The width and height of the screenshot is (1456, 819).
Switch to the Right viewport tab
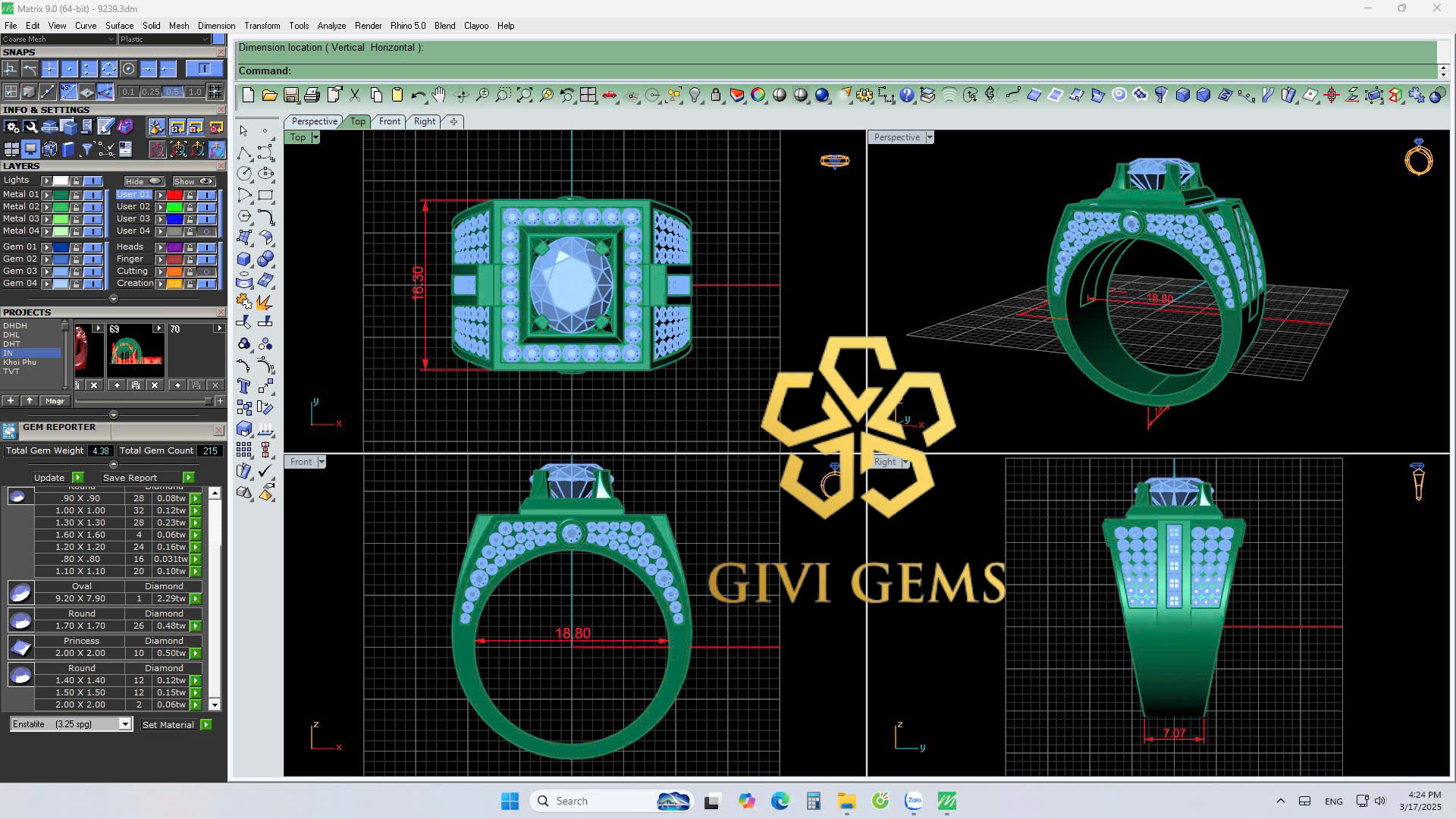[425, 121]
